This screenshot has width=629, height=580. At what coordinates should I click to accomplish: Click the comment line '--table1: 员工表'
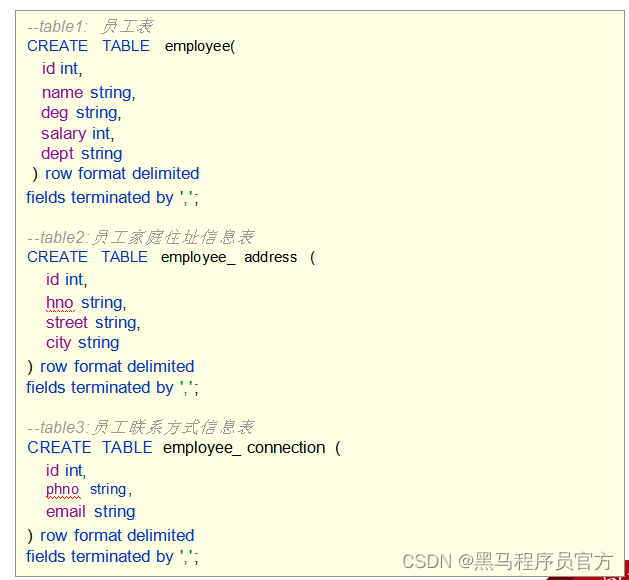(90, 26)
